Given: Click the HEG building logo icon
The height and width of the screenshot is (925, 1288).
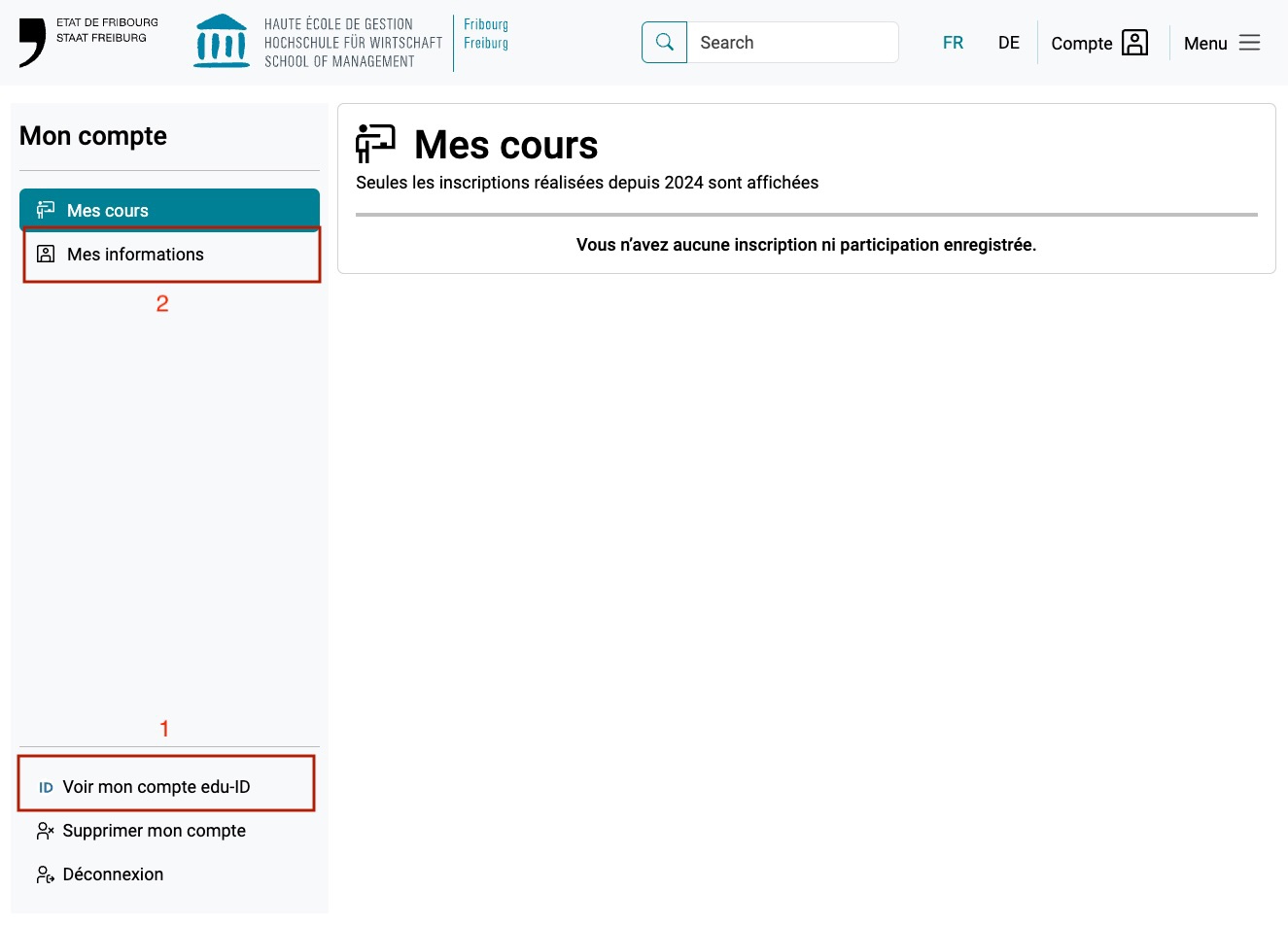Looking at the screenshot, I should (x=222, y=42).
